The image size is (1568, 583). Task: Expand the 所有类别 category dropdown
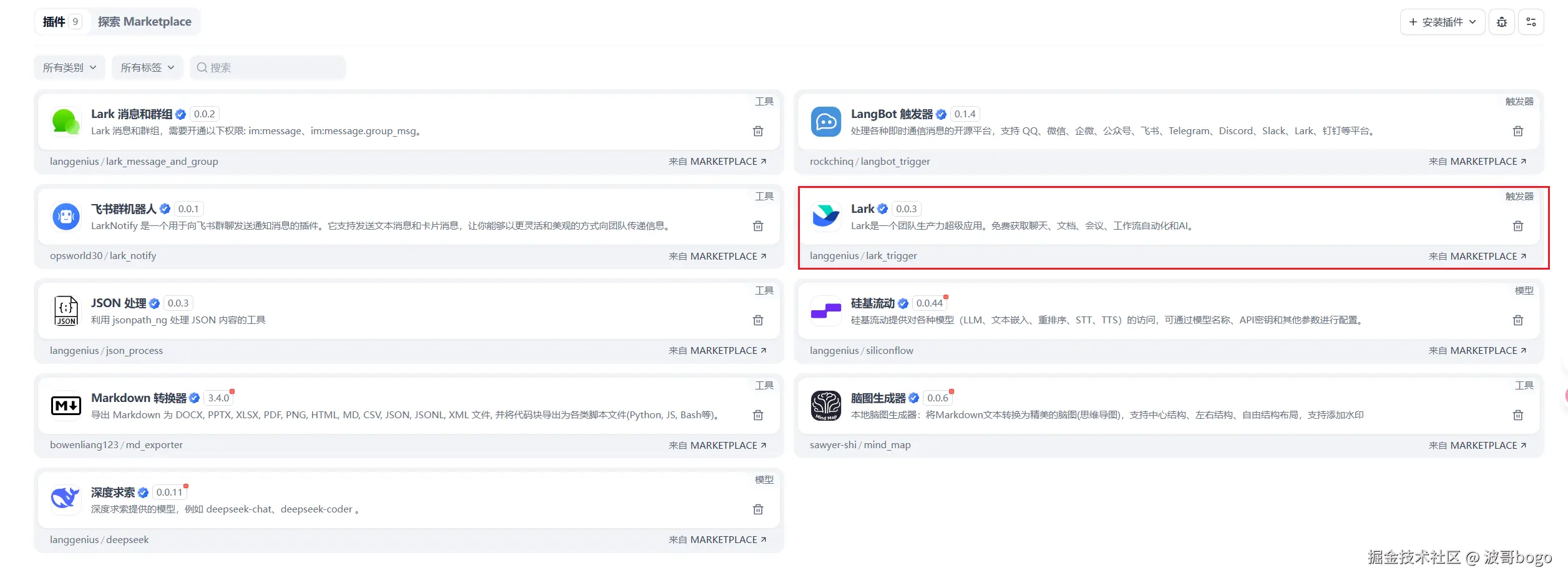pos(69,67)
